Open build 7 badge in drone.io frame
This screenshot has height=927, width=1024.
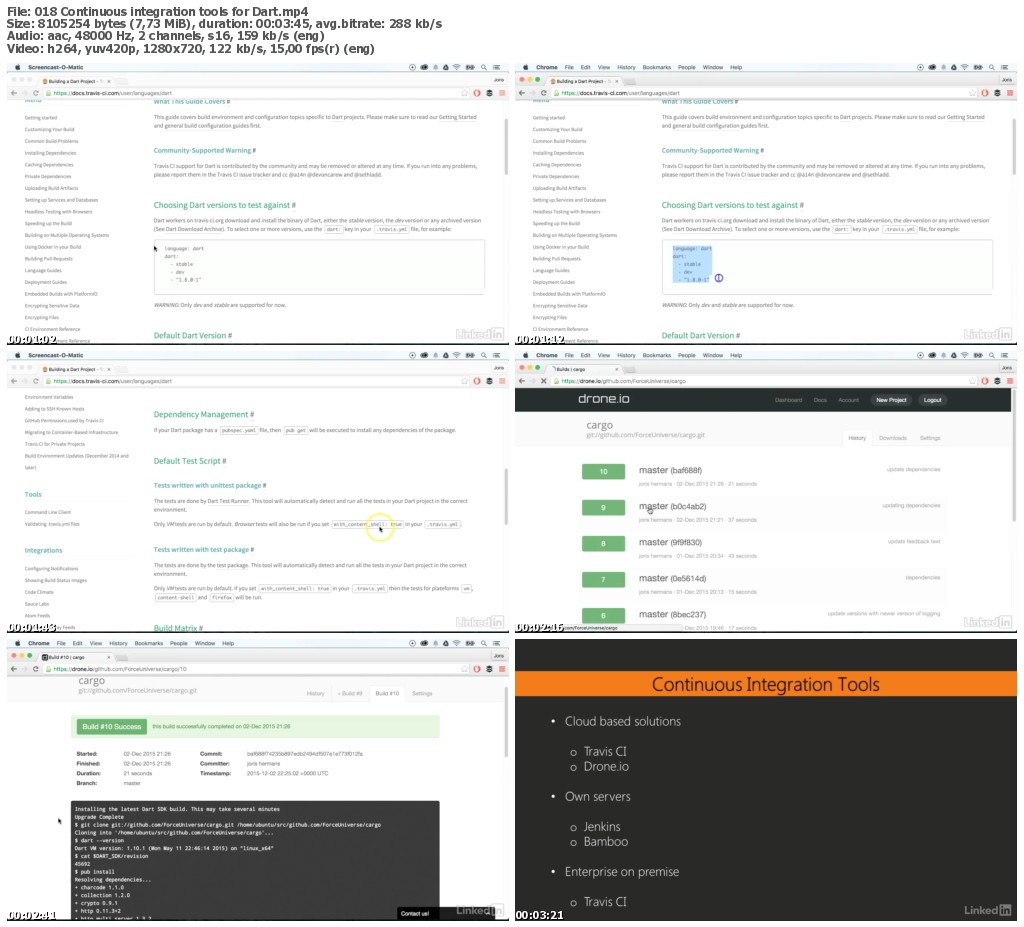point(603,579)
